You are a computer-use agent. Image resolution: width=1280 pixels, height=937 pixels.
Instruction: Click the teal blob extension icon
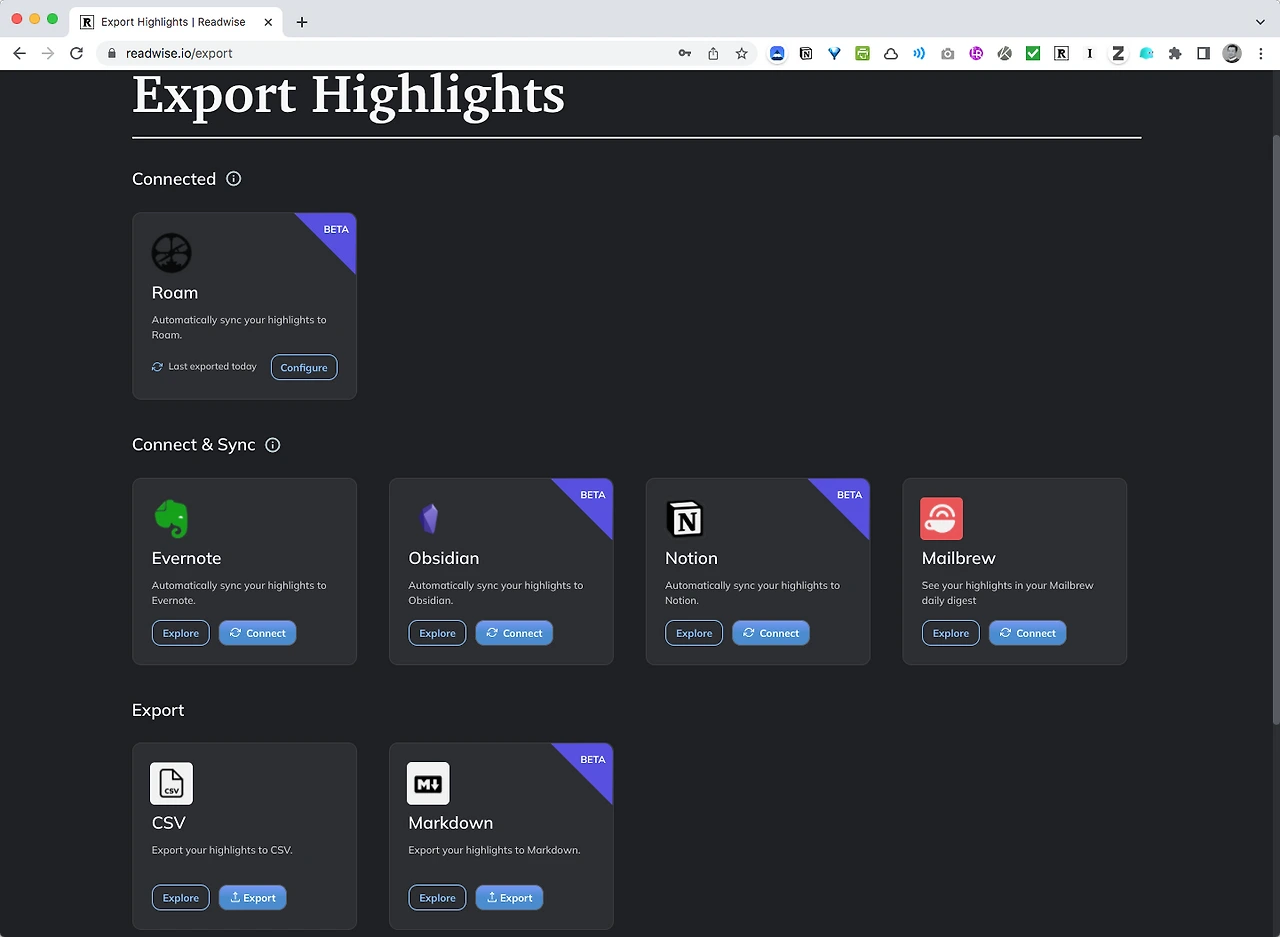[1146, 53]
